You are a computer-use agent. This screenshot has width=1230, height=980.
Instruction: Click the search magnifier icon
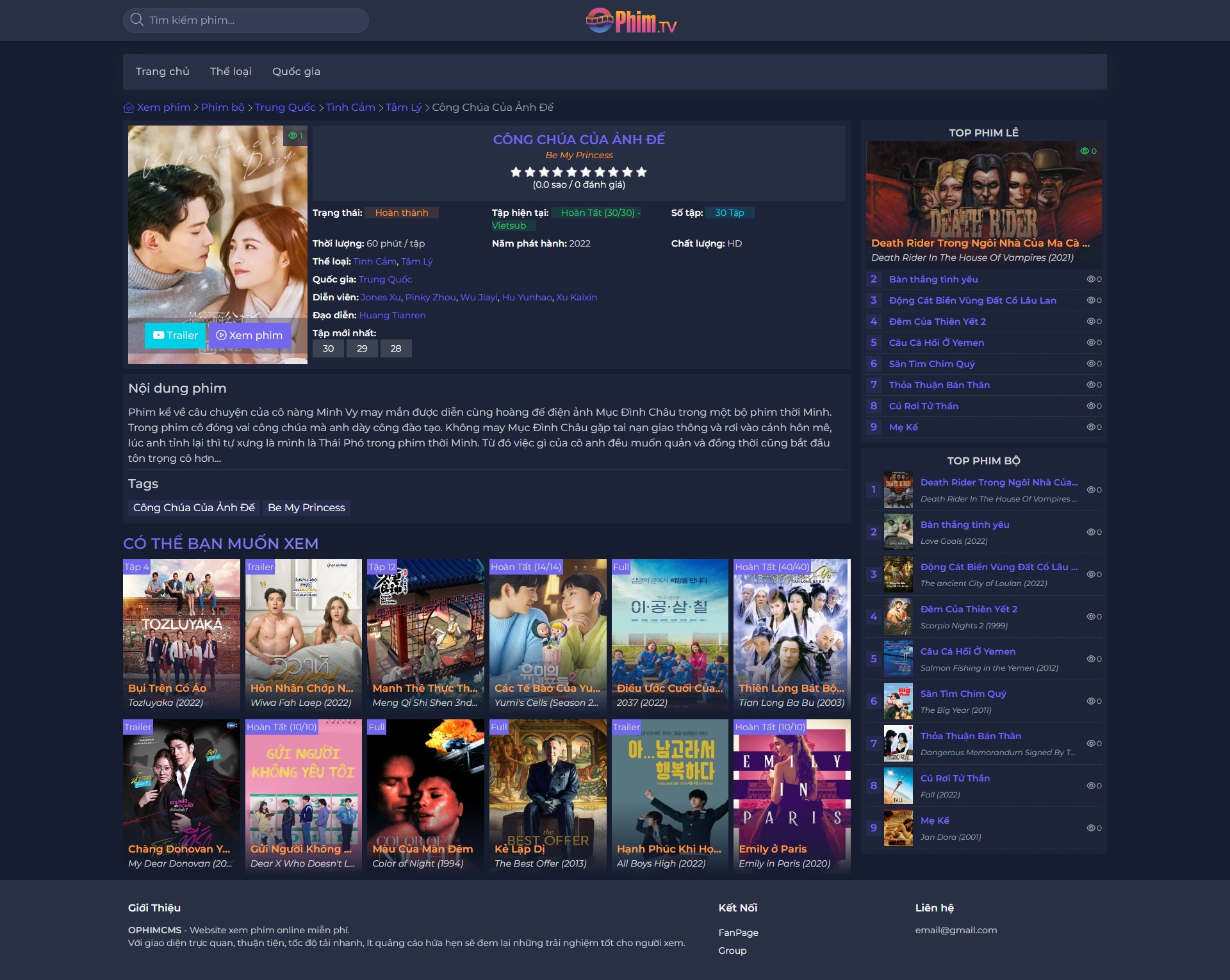coord(136,20)
